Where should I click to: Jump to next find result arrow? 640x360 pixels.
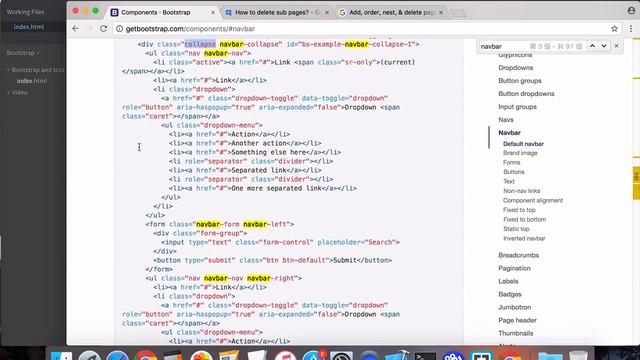[x=604, y=46]
